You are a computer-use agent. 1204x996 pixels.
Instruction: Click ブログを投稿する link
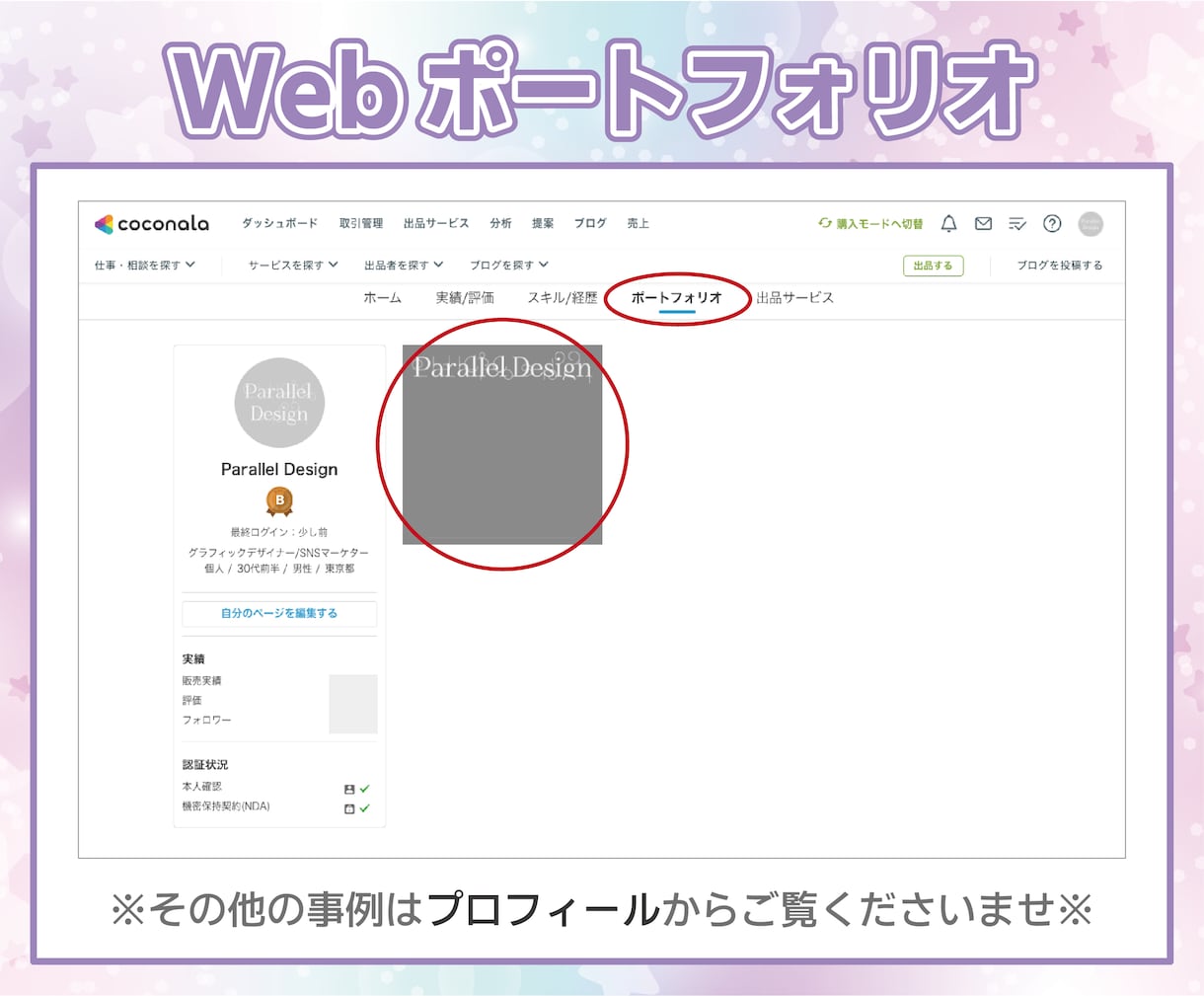[x=1060, y=266]
